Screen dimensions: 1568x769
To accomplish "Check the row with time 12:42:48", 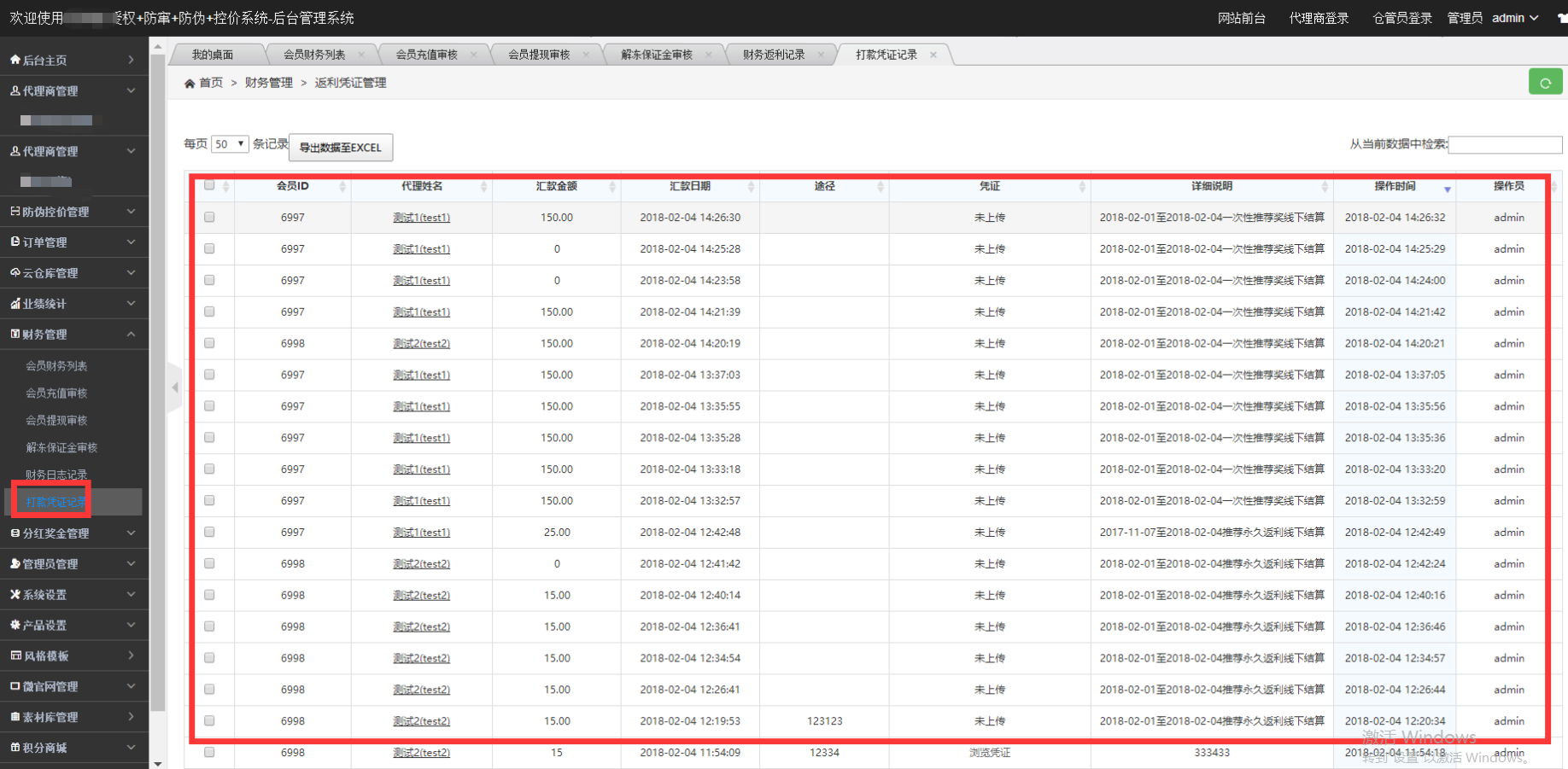I will [209, 532].
